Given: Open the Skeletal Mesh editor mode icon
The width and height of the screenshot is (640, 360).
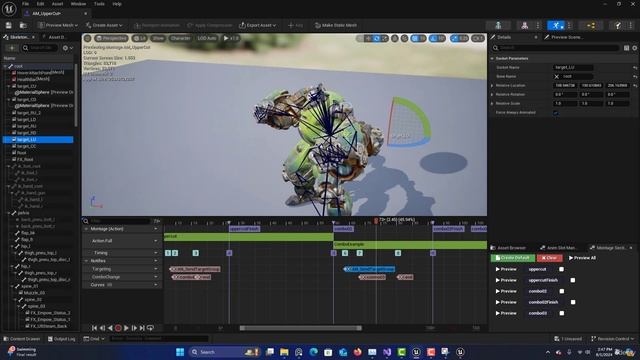Looking at the screenshot, I should pyautogui.click(x=524, y=25).
